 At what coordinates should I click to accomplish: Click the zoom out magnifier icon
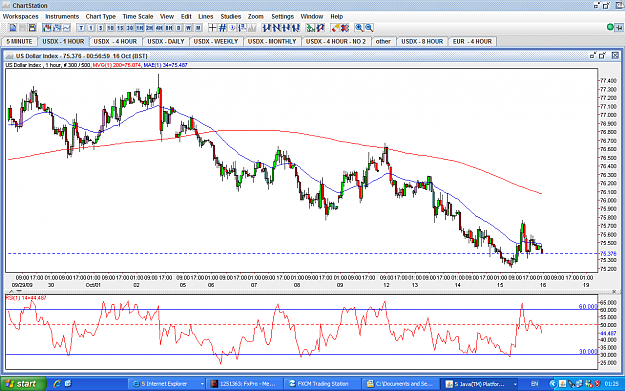click(369, 28)
